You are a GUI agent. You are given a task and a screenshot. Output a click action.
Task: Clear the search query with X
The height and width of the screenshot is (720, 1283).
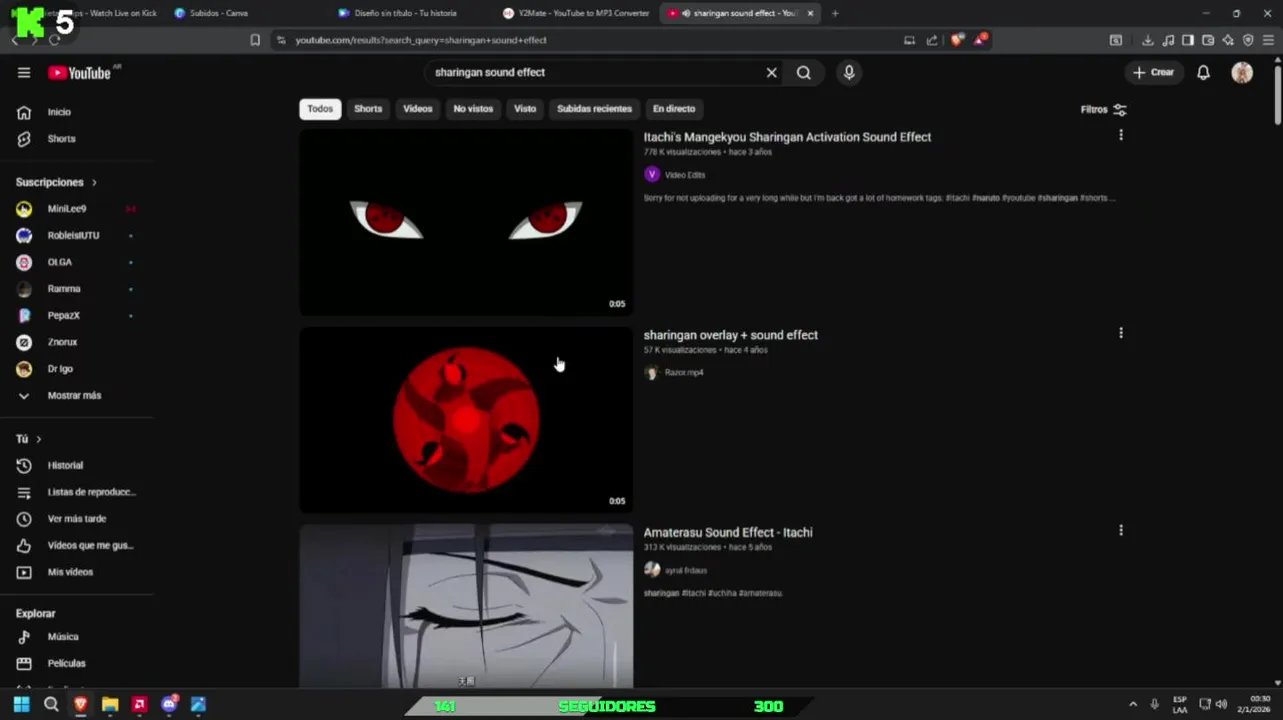(x=771, y=72)
